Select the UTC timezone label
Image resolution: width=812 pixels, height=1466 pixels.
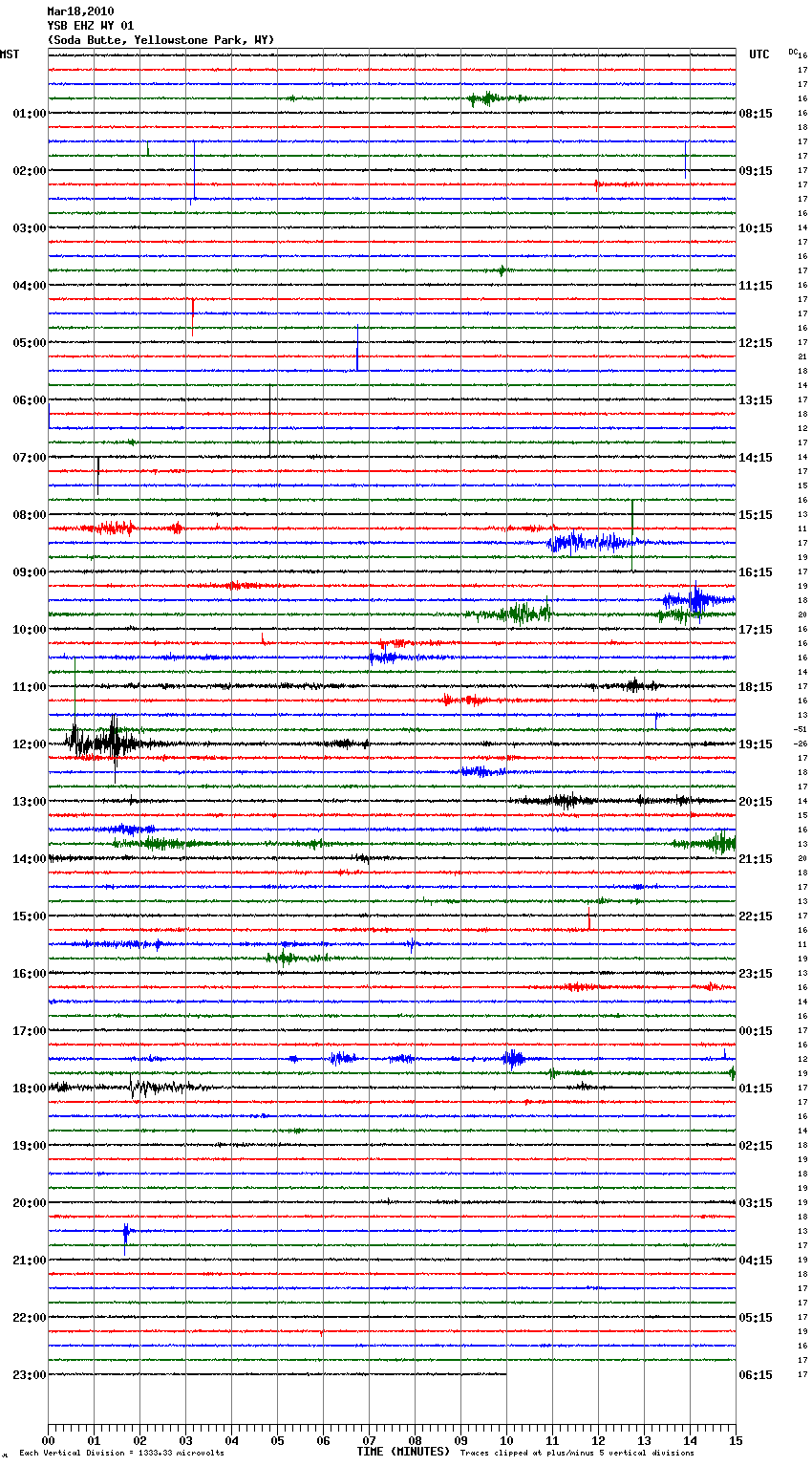tap(759, 54)
